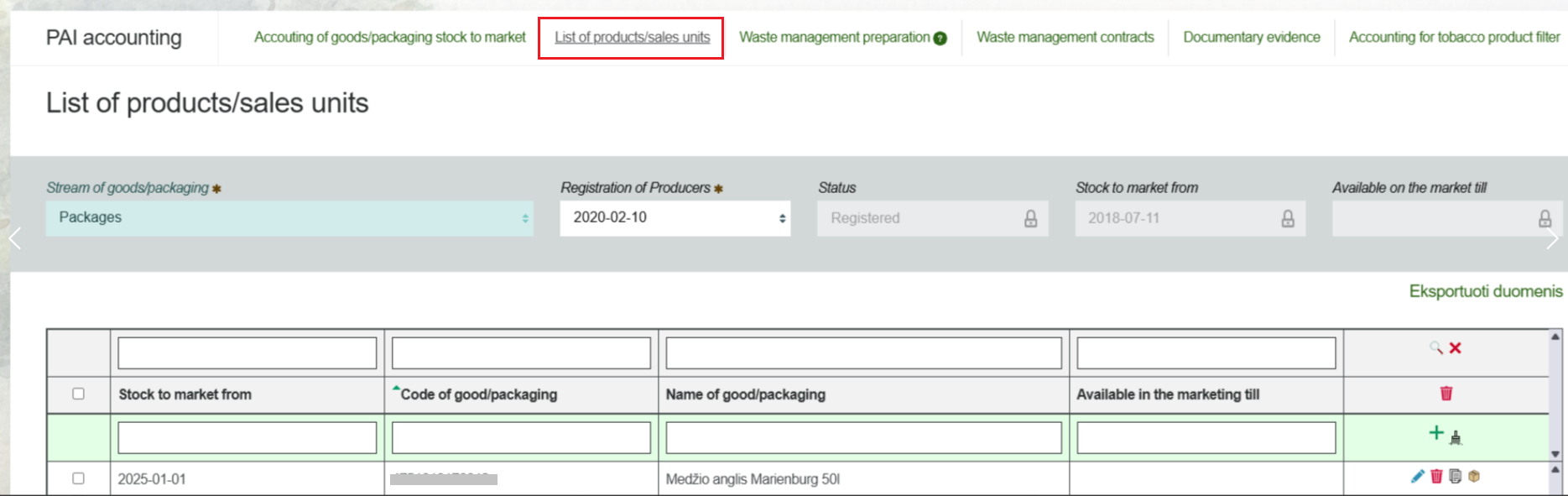The image size is (1568, 496).
Task: Open Stream of goods/packaging dropdown
Action: tap(289, 218)
